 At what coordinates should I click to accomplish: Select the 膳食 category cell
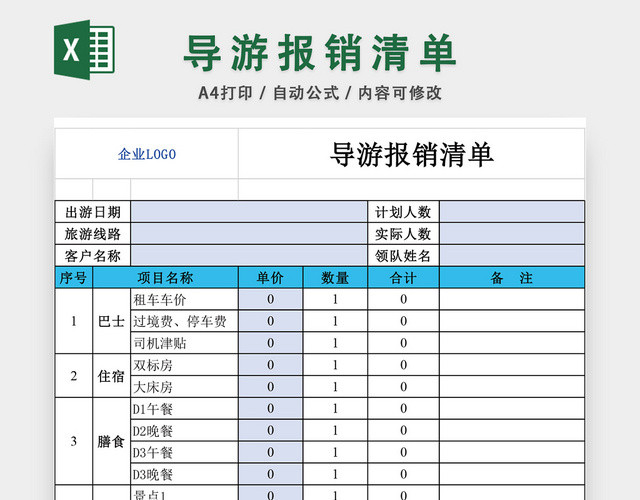point(111,441)
